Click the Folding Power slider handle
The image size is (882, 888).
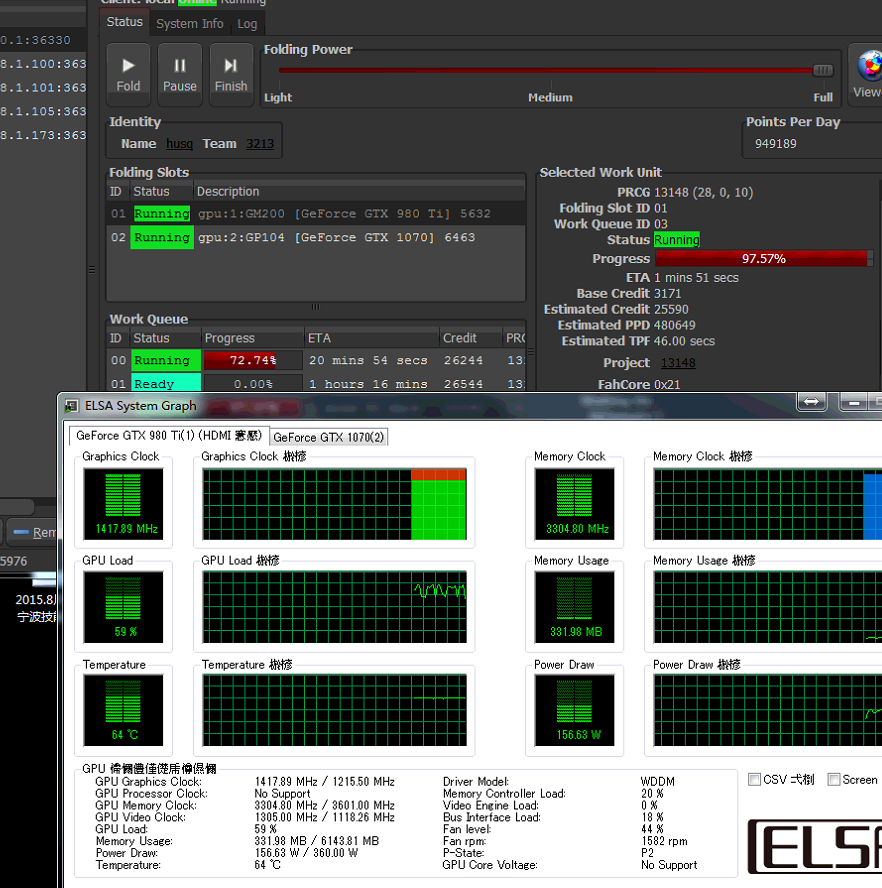[x=823, y=70]
